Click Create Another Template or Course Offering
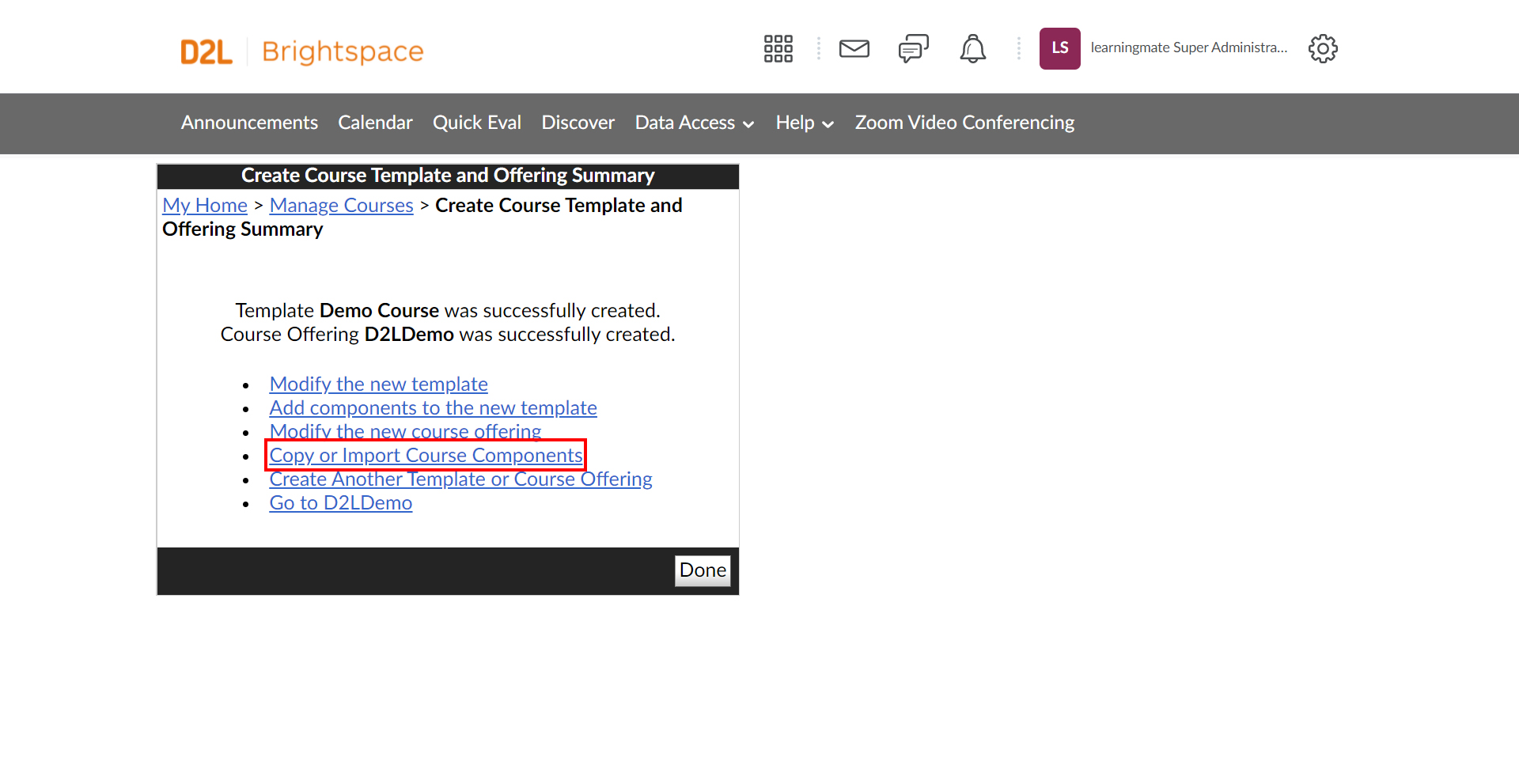1519x784 pixels. coord(460,479)
